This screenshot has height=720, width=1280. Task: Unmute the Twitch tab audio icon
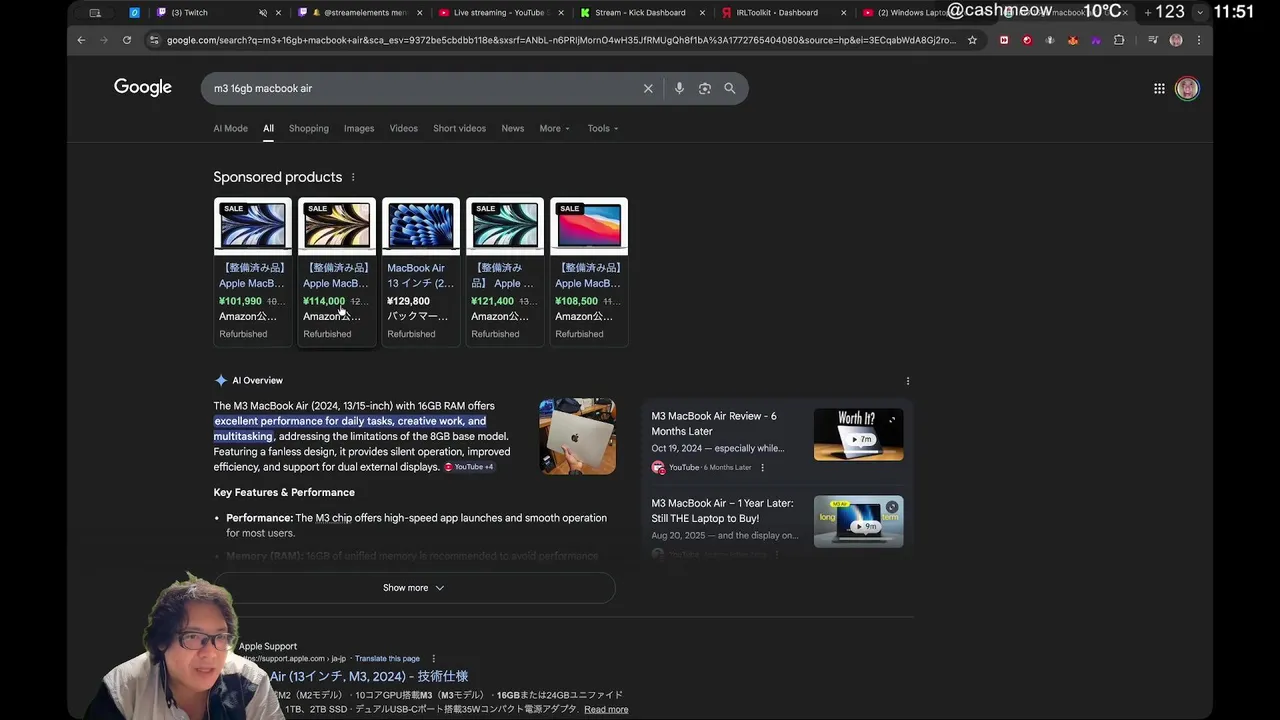point(263,13)
